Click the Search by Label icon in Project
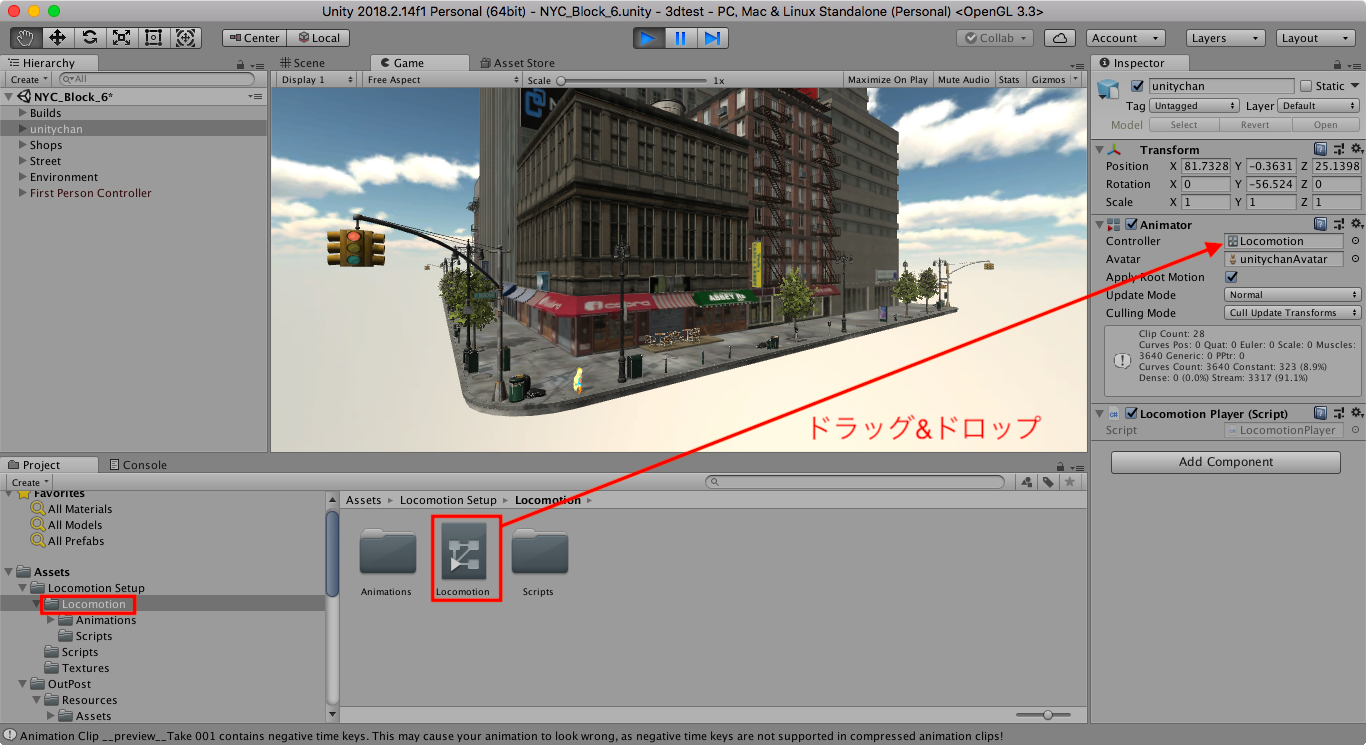 [1048, 482]
